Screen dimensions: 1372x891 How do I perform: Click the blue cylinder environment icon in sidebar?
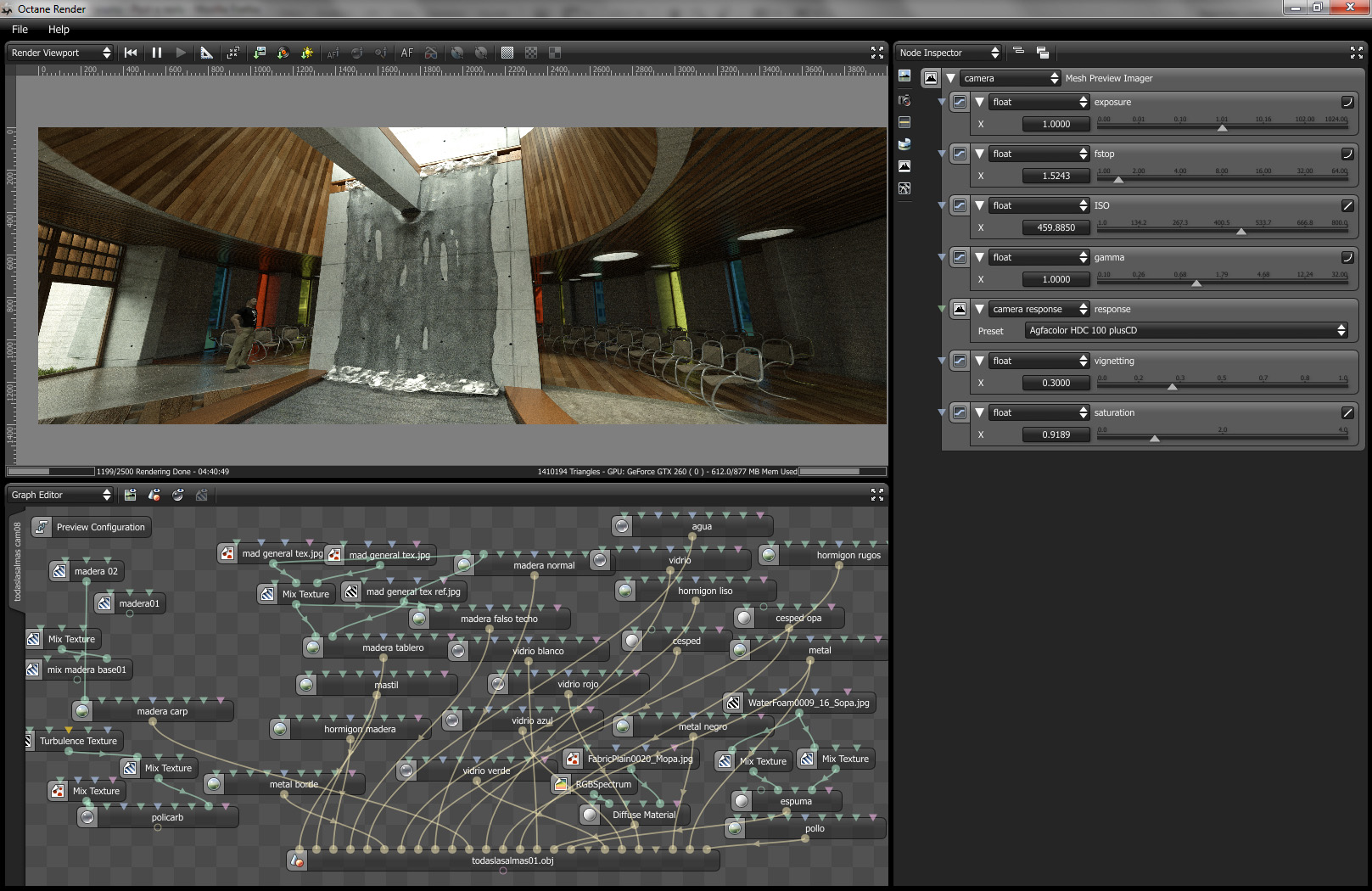coord(904,144)
